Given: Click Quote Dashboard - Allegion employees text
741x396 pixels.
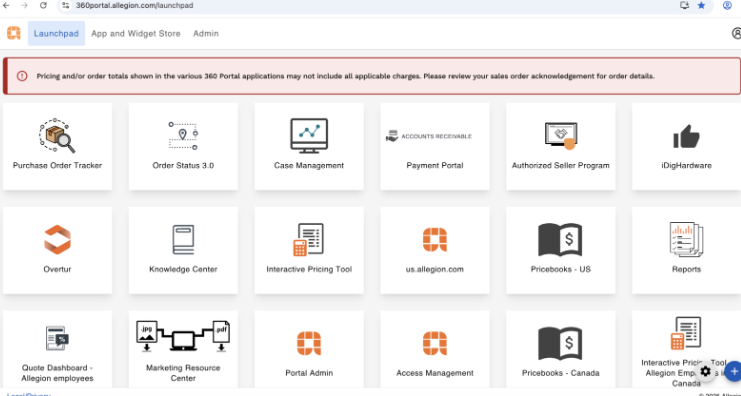Looking at the screenshot, I should (57, 373).
